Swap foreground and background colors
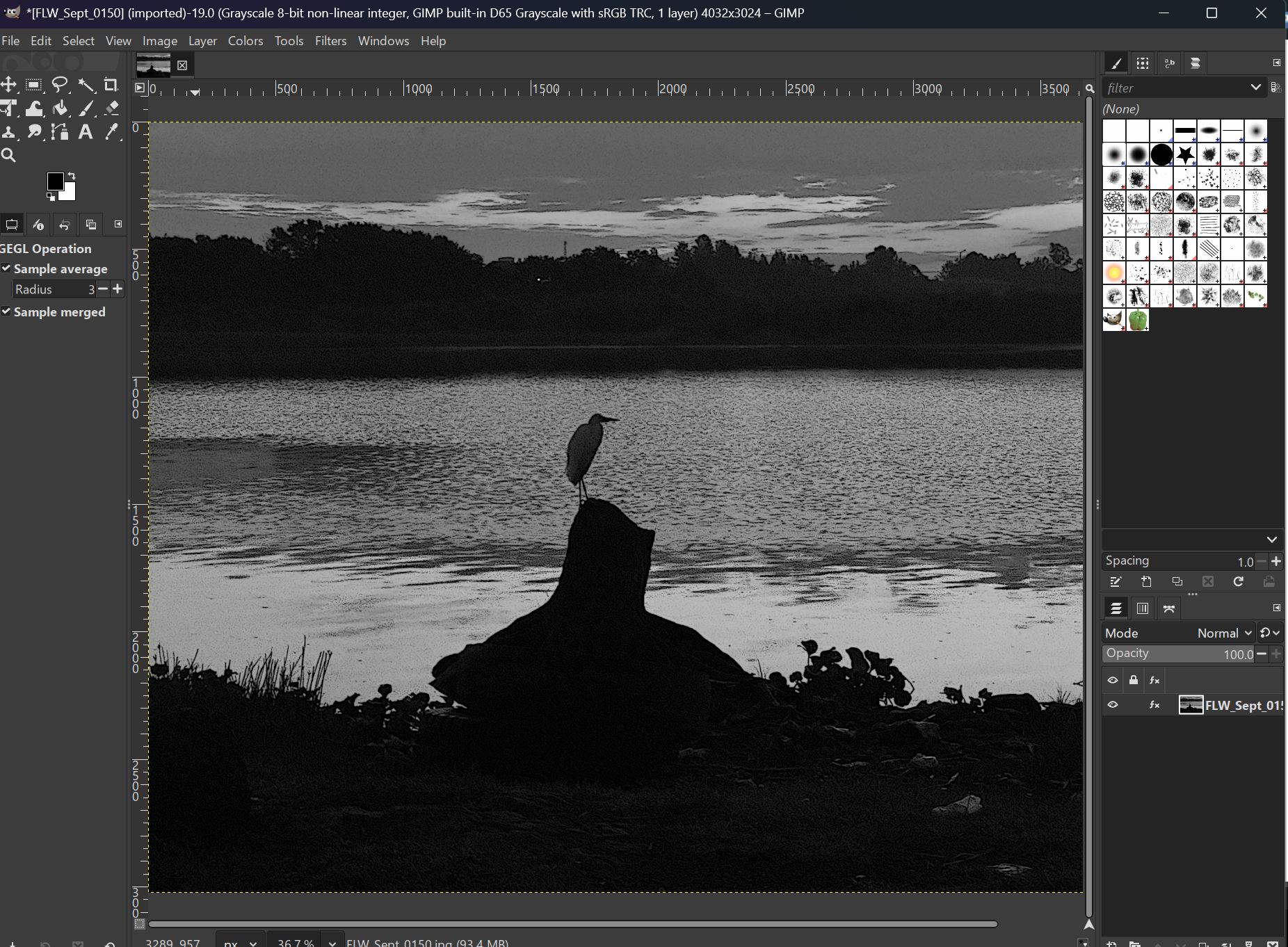This screenshot has width=1288, height=947. coord(72,175)
